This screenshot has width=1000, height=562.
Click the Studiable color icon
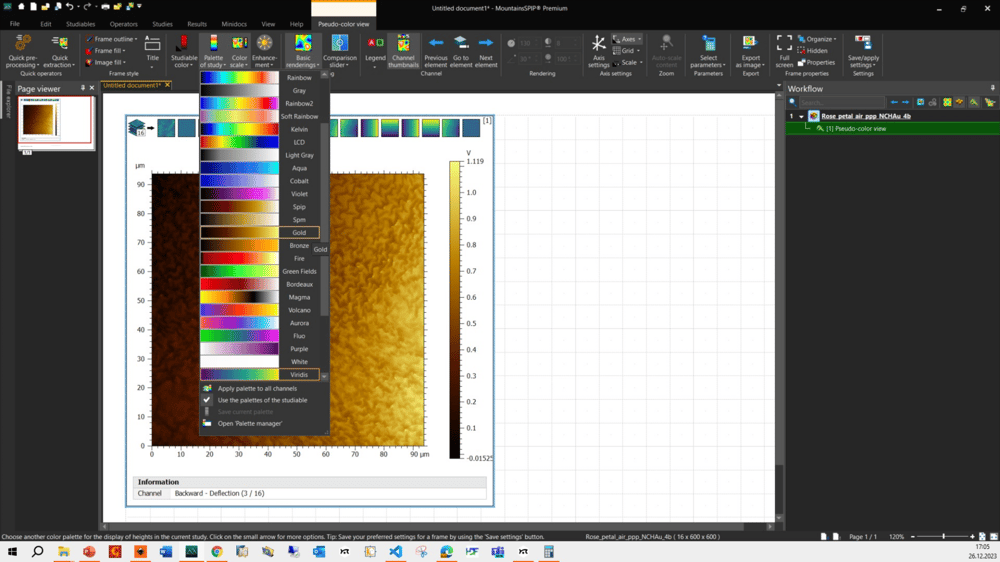[183, 43]
